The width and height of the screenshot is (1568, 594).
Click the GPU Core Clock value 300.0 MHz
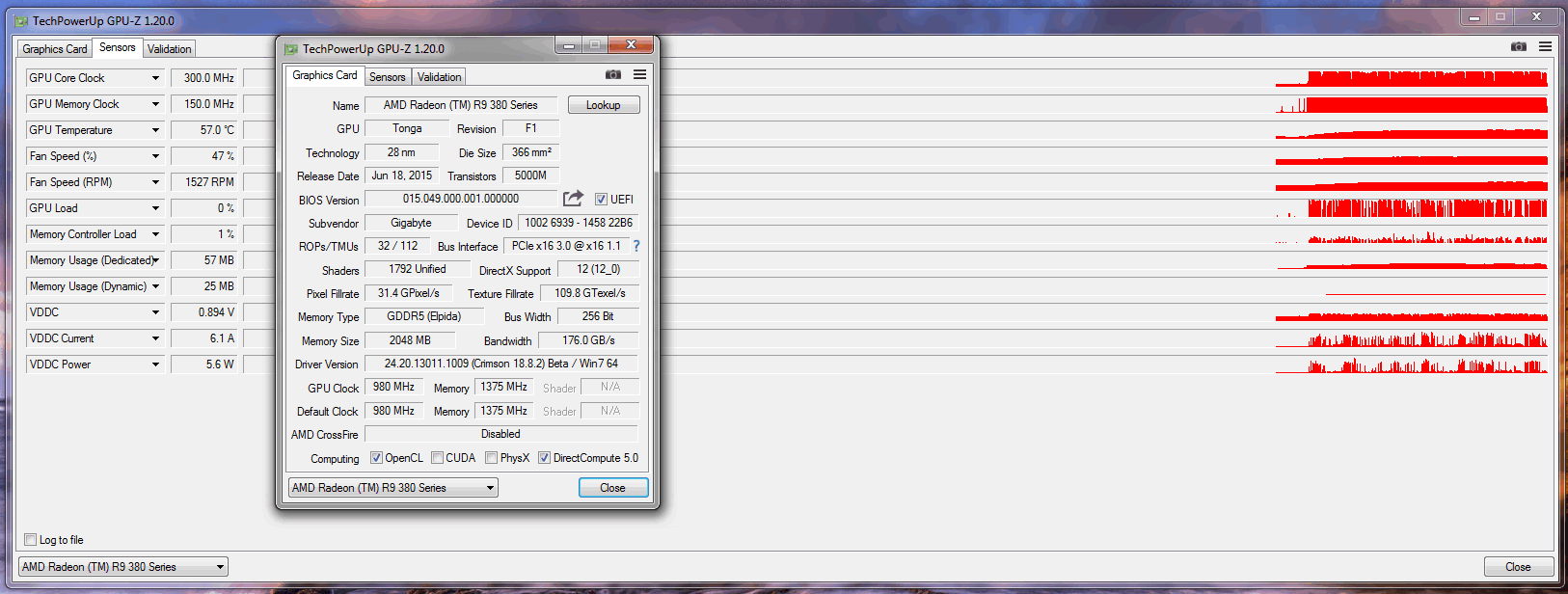point(204,78)
